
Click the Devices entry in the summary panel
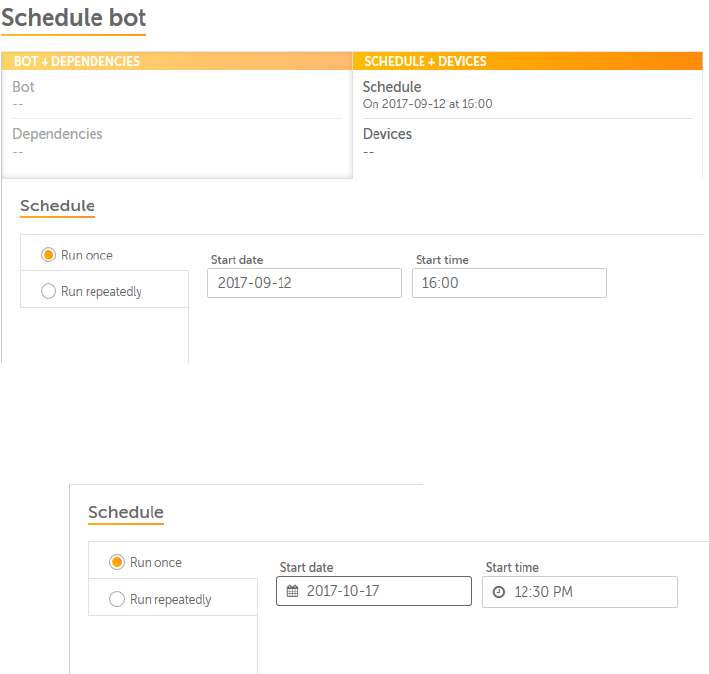click(x=387, y=134)
